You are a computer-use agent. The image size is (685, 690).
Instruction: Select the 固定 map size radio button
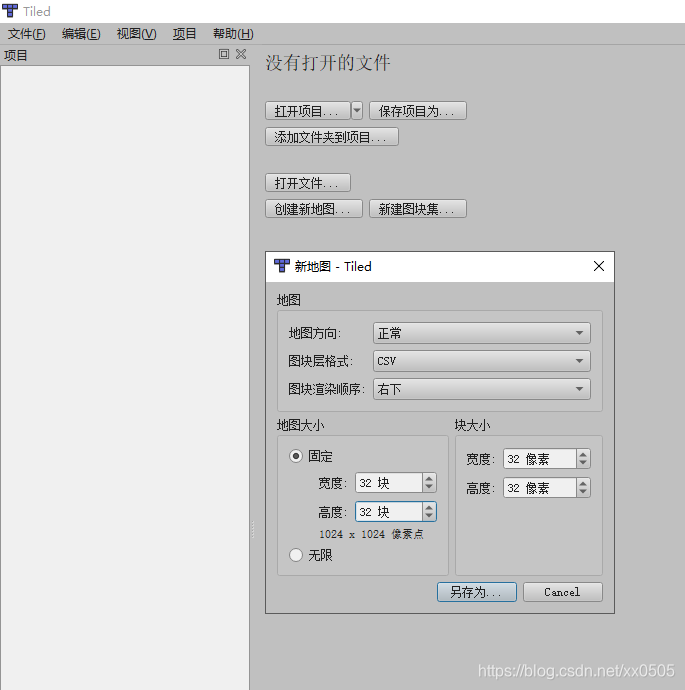tap(296, 456)
